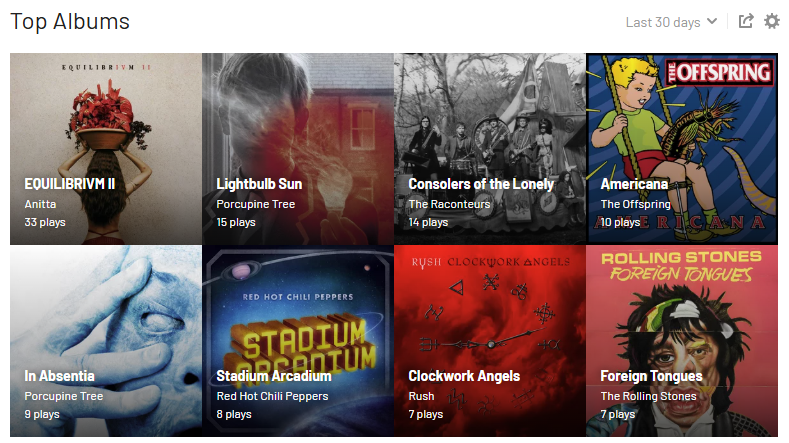Open the In Absentia album title
The image size is (789, 443).
tap(59, 376)
